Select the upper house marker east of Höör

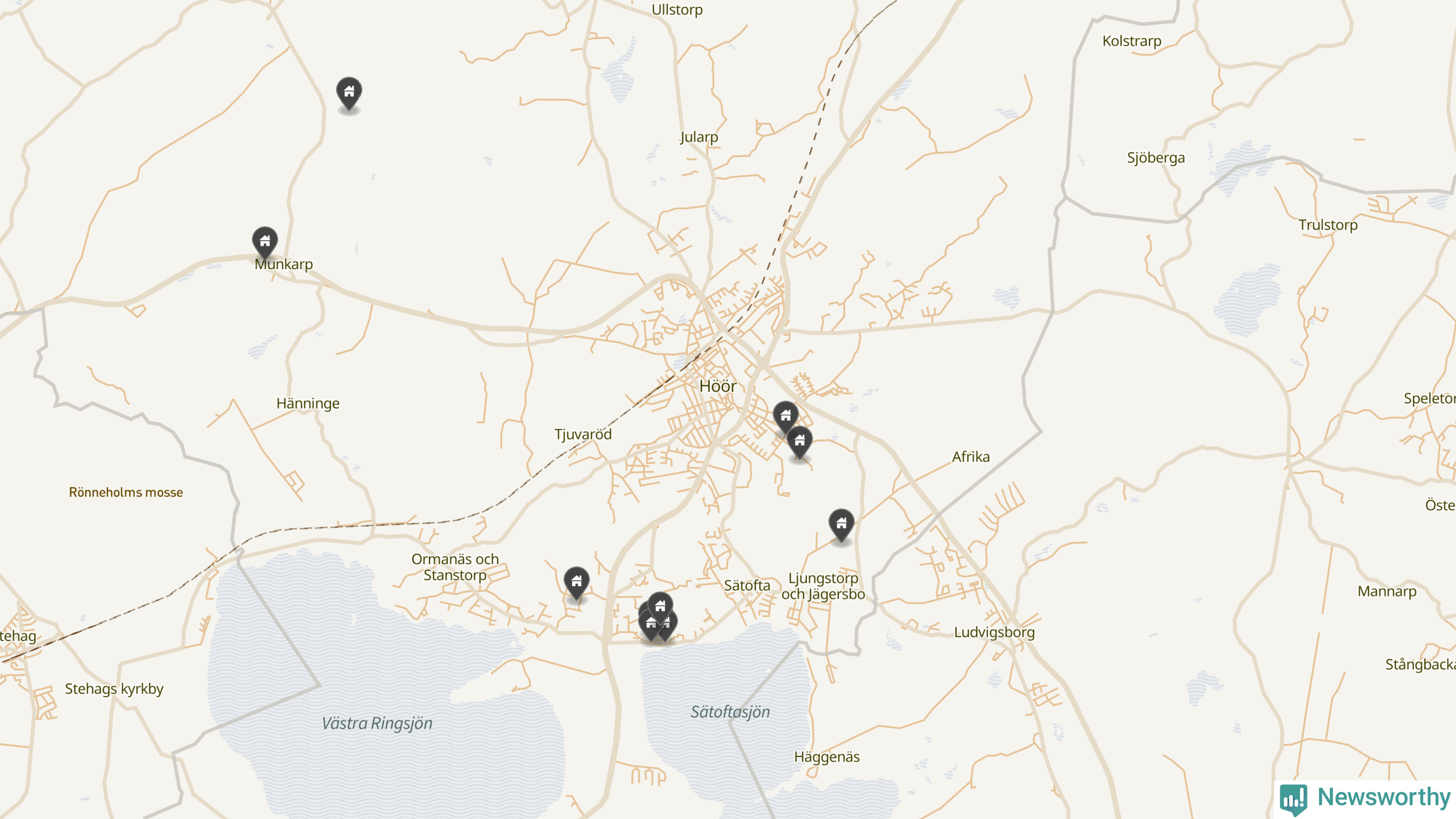785,416
